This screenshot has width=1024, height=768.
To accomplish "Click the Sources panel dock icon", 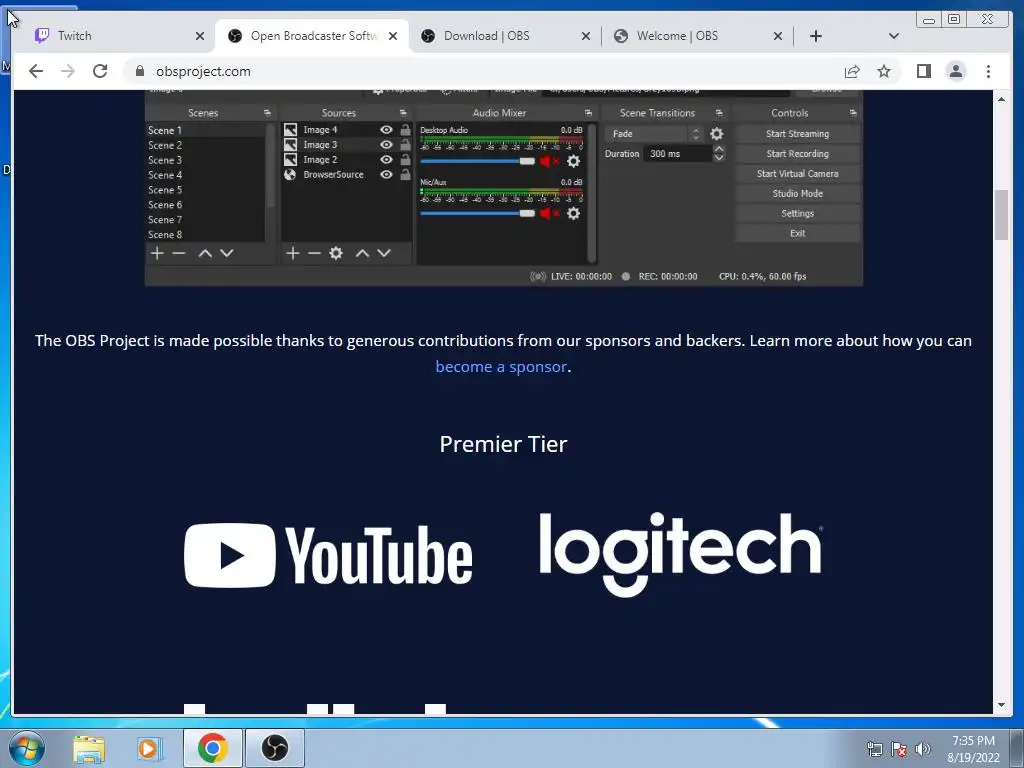I will click(403, 113).
